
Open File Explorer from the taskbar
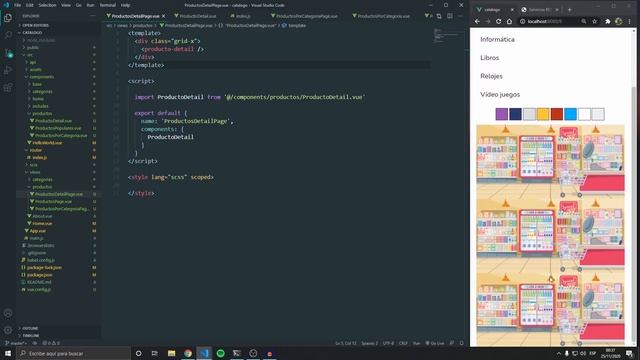pyautogui.click(x=171, y=353)
